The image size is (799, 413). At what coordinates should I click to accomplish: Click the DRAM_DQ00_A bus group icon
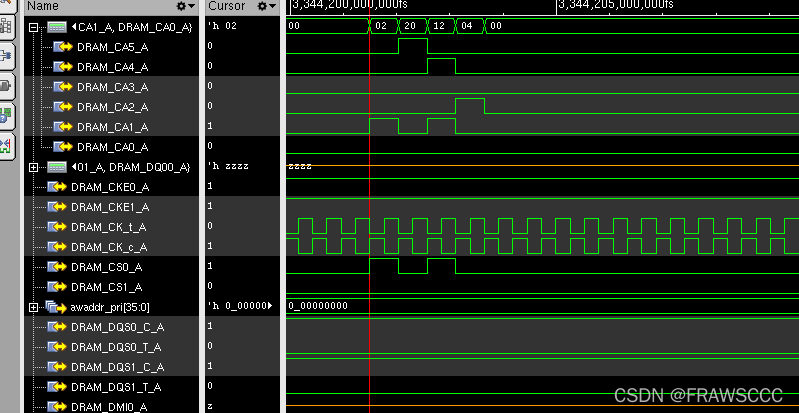click(56, 167)
